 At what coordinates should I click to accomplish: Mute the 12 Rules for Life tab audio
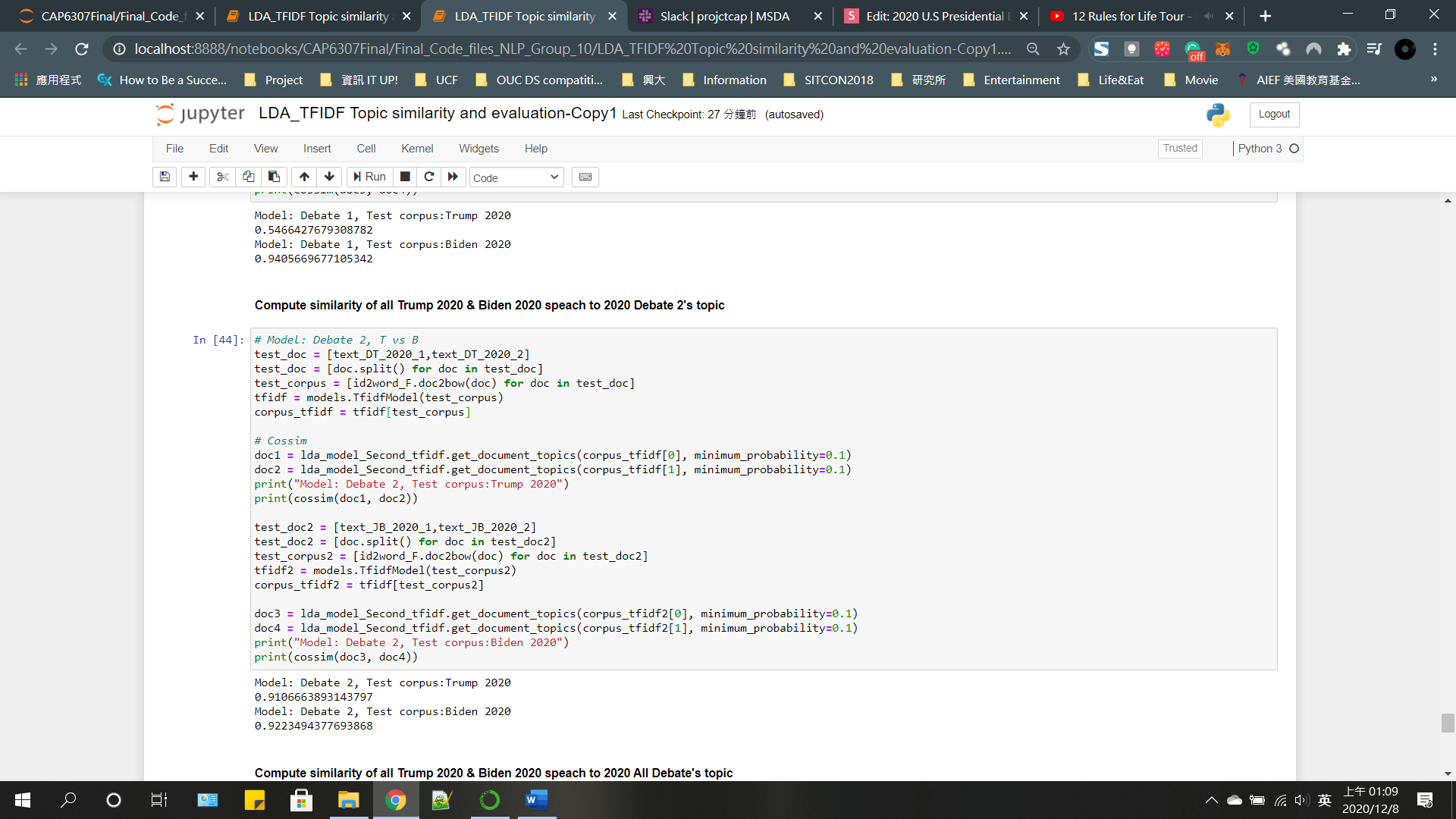click(1208, 16)
